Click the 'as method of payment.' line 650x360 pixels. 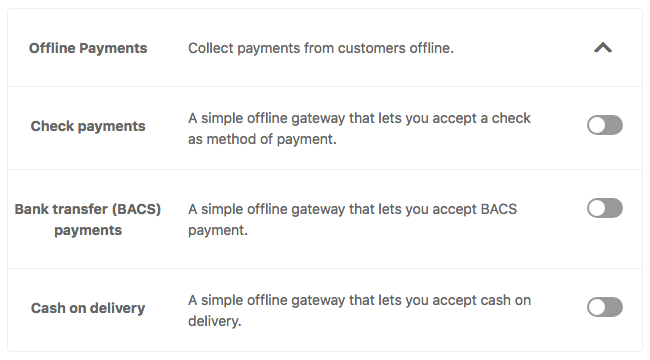[x=262, y=139]
